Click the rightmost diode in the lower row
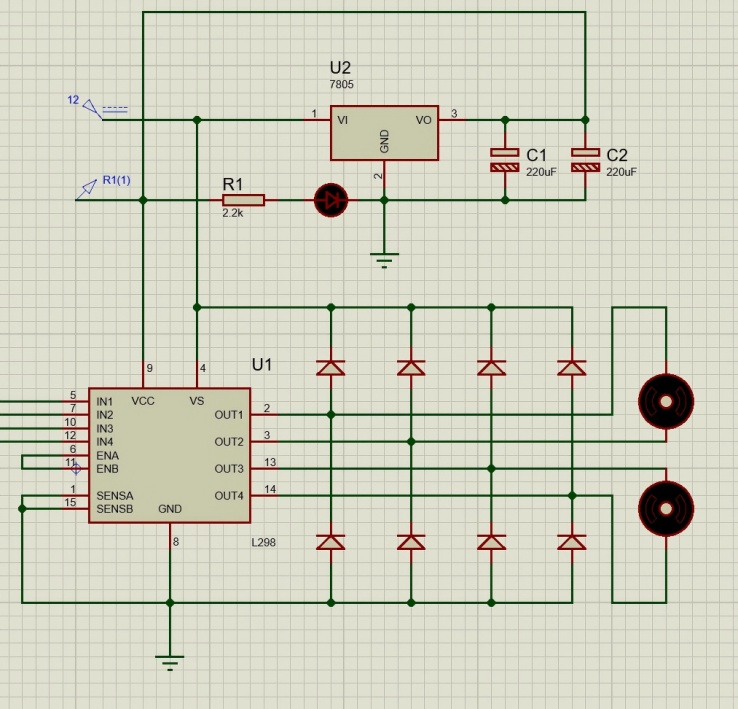 pyautogui.click(x=571, y=541)
